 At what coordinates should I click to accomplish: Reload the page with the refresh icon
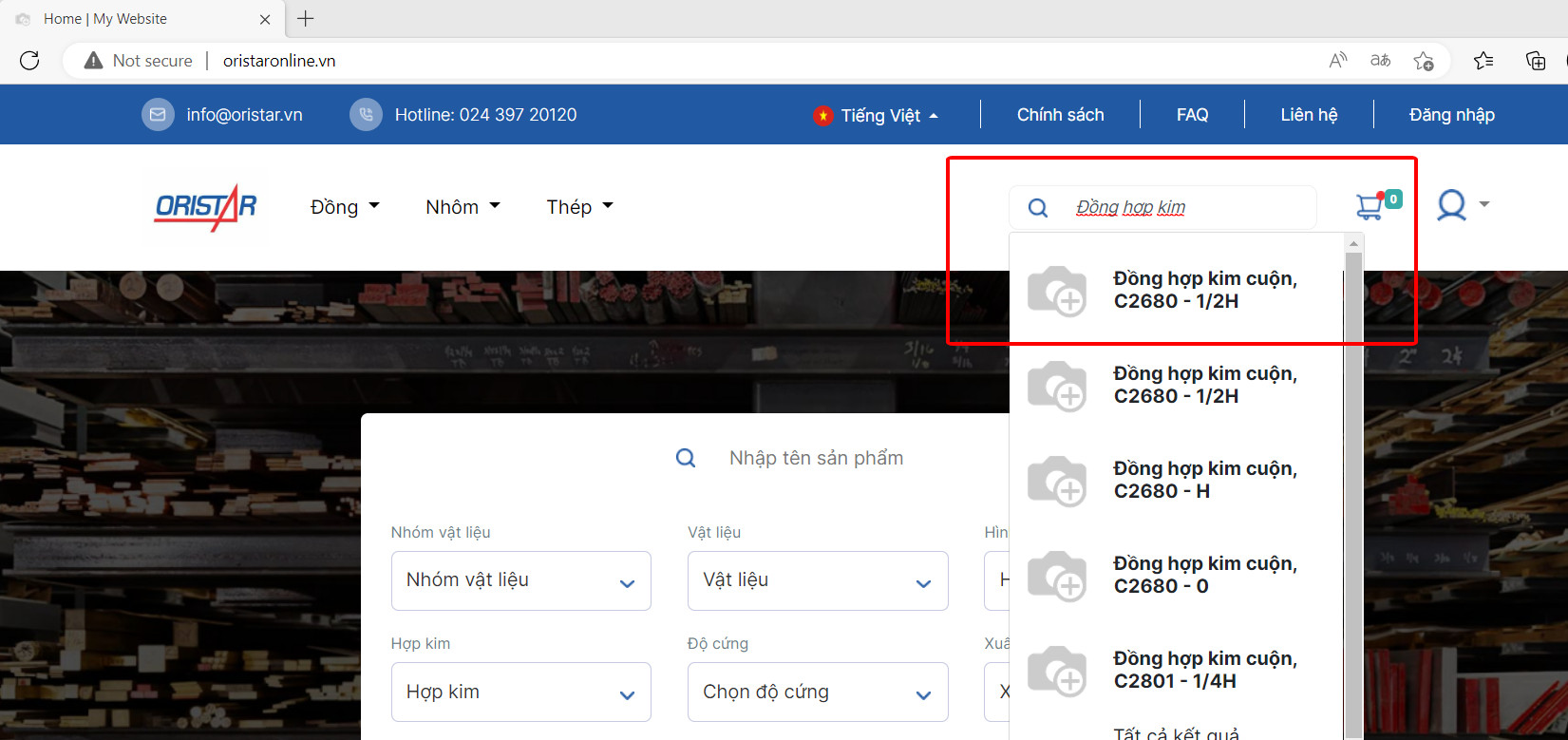click(x=29, y=61)
